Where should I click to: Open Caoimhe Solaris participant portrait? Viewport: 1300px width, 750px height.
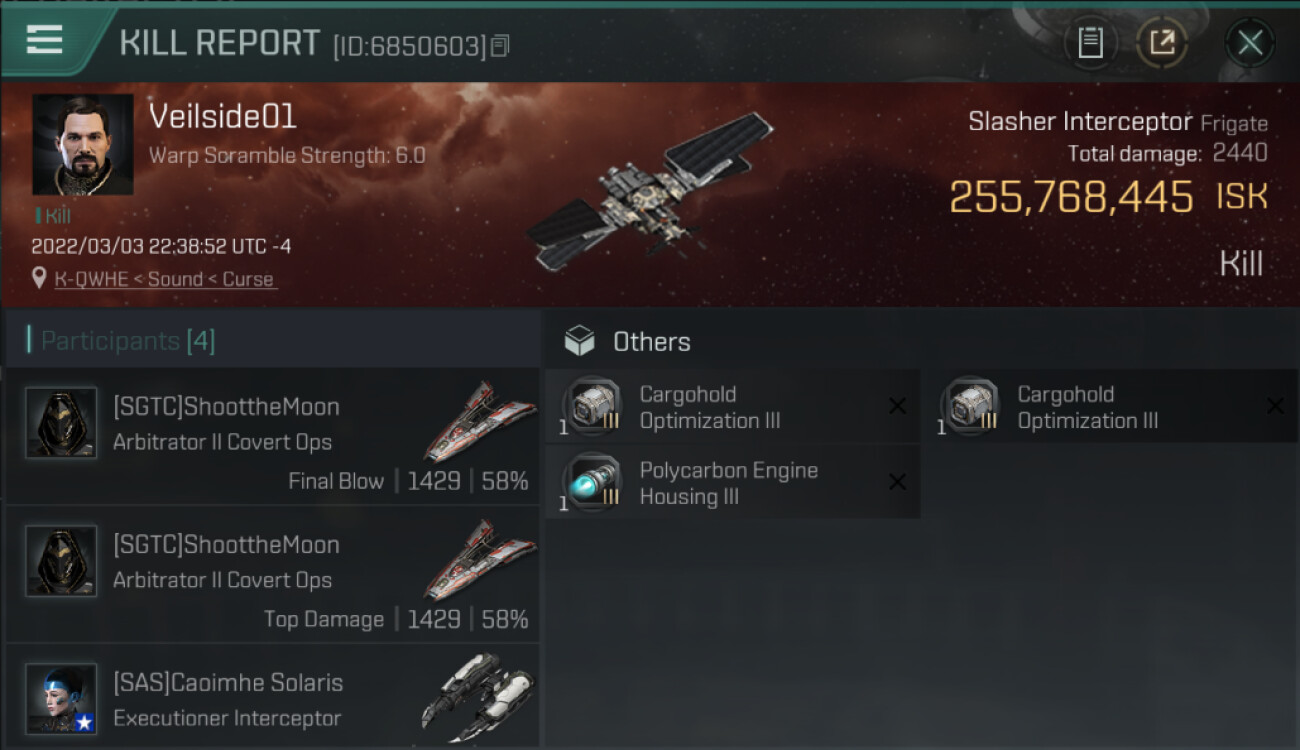coord(61,698)
